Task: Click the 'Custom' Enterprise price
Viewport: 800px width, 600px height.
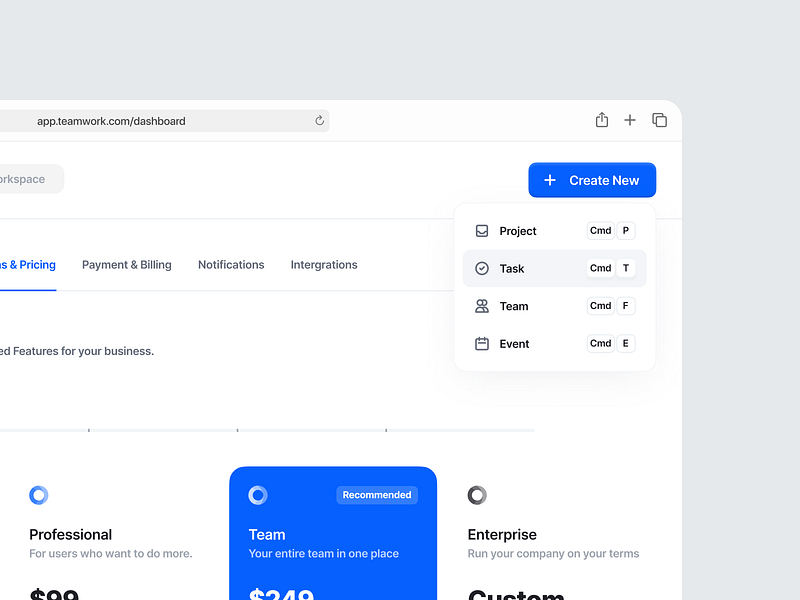Action: coord(516,594)
